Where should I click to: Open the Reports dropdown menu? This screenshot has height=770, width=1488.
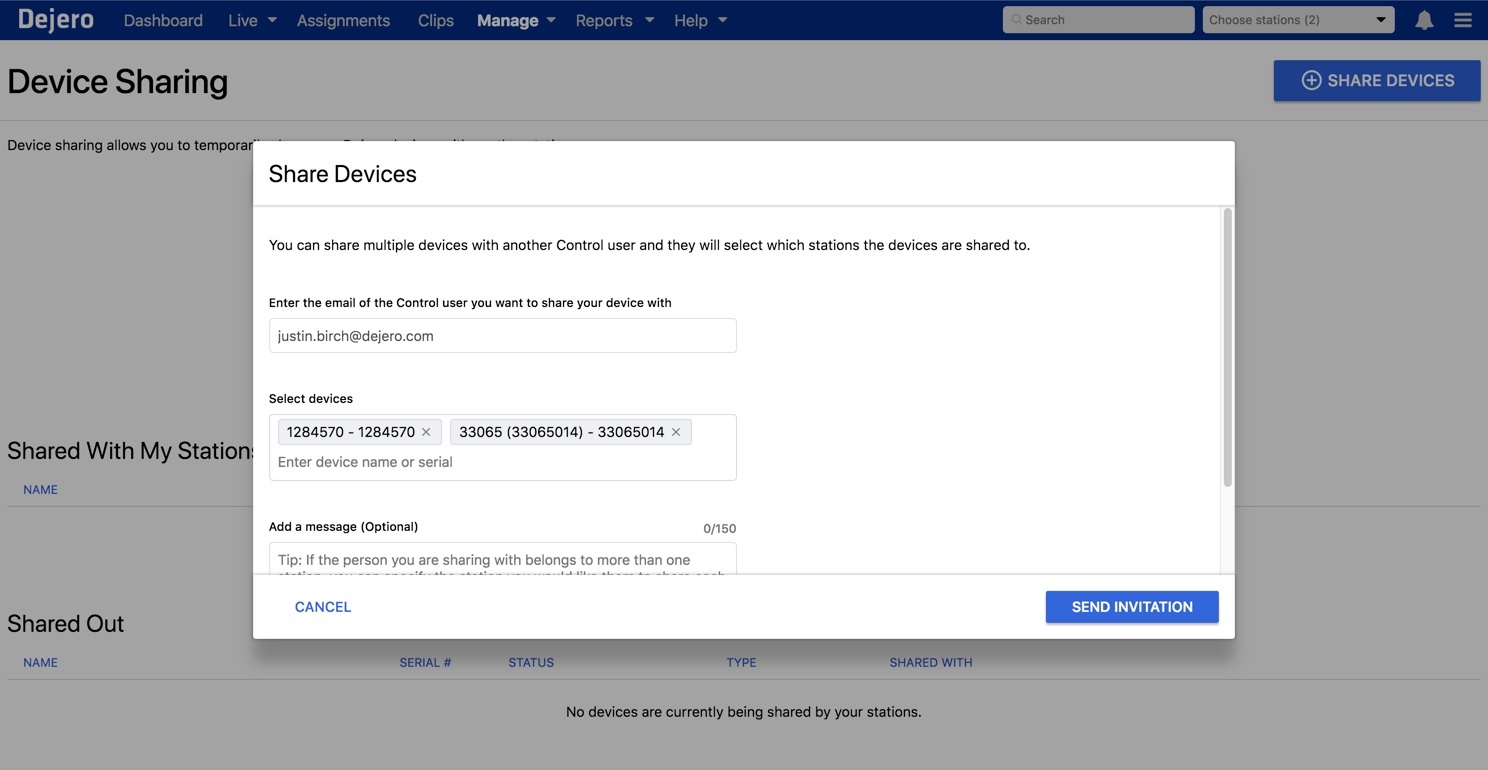(614, 20)
